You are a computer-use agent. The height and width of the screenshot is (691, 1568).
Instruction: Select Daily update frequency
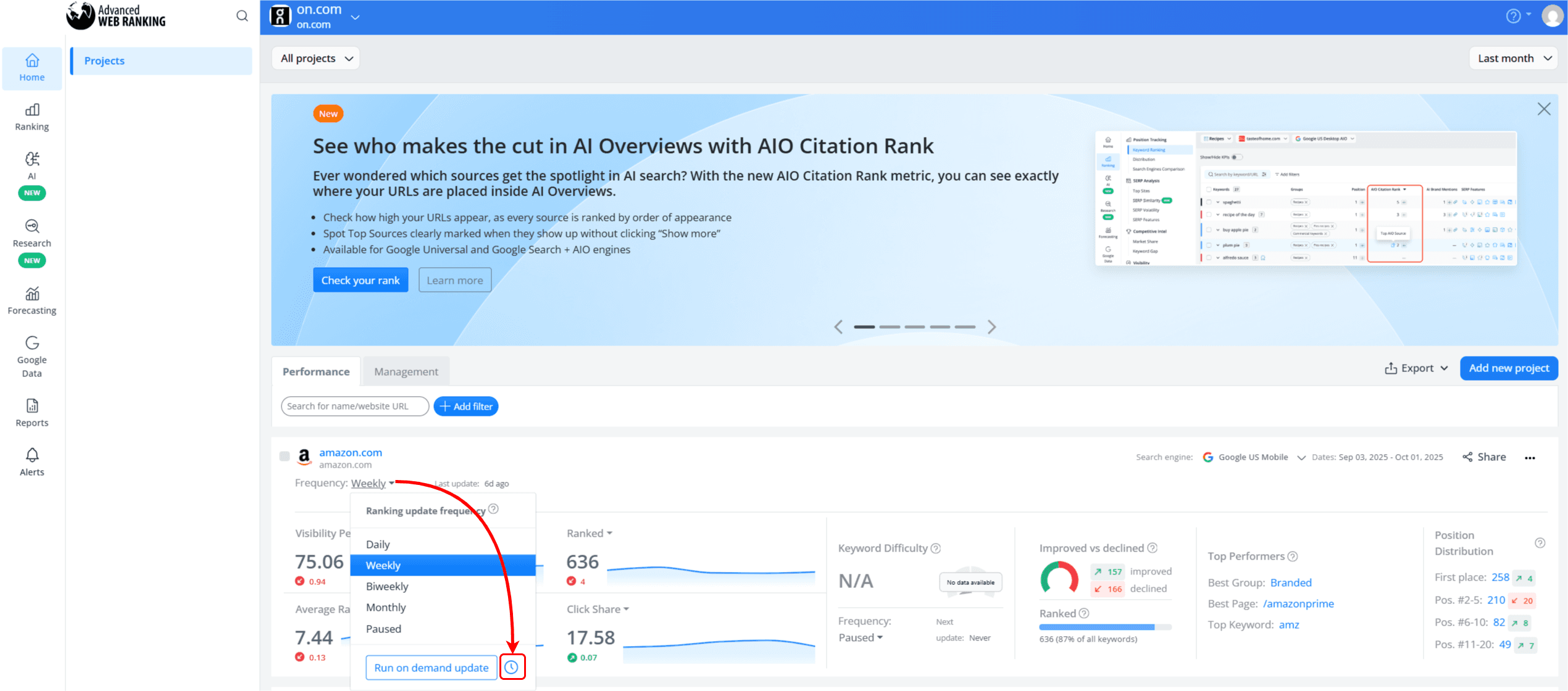pos(443,544)
